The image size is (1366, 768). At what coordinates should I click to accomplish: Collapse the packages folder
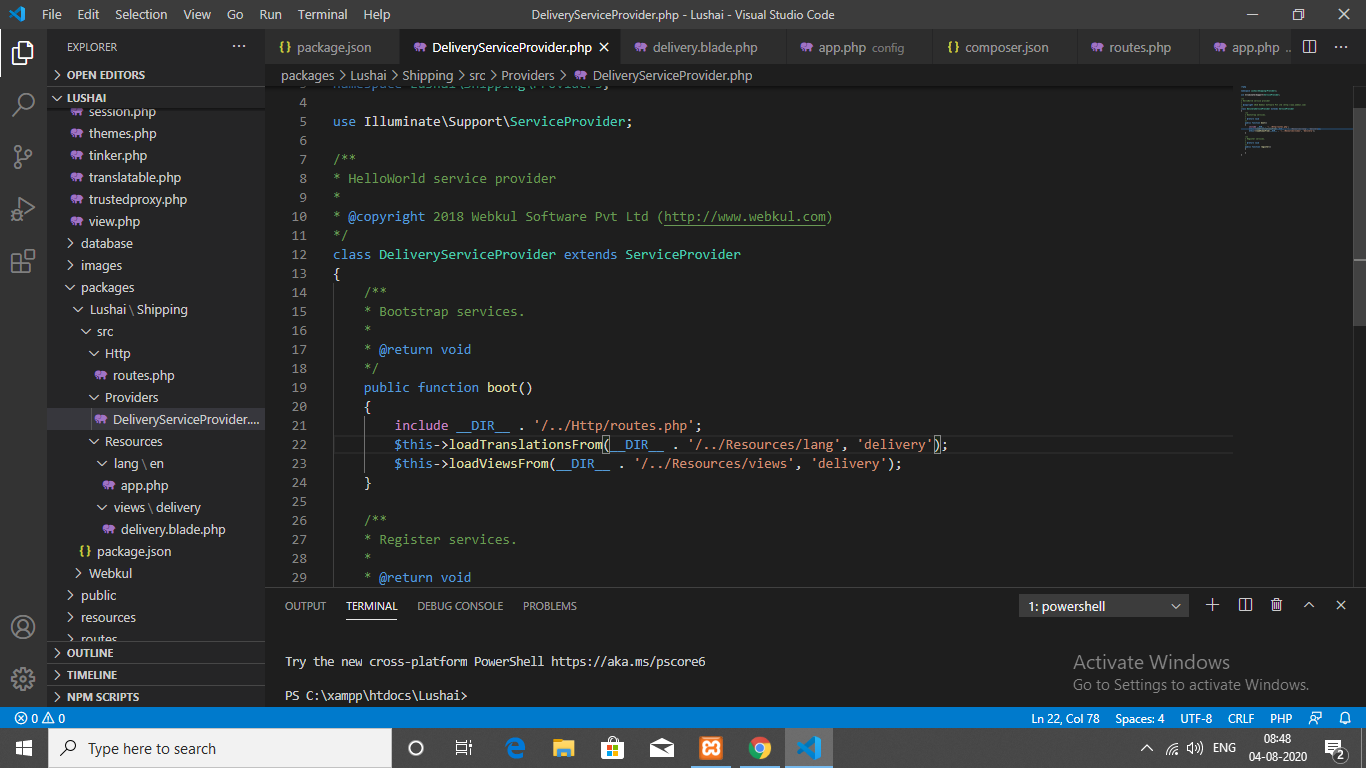pyautogui.click(x=156, y=287)
